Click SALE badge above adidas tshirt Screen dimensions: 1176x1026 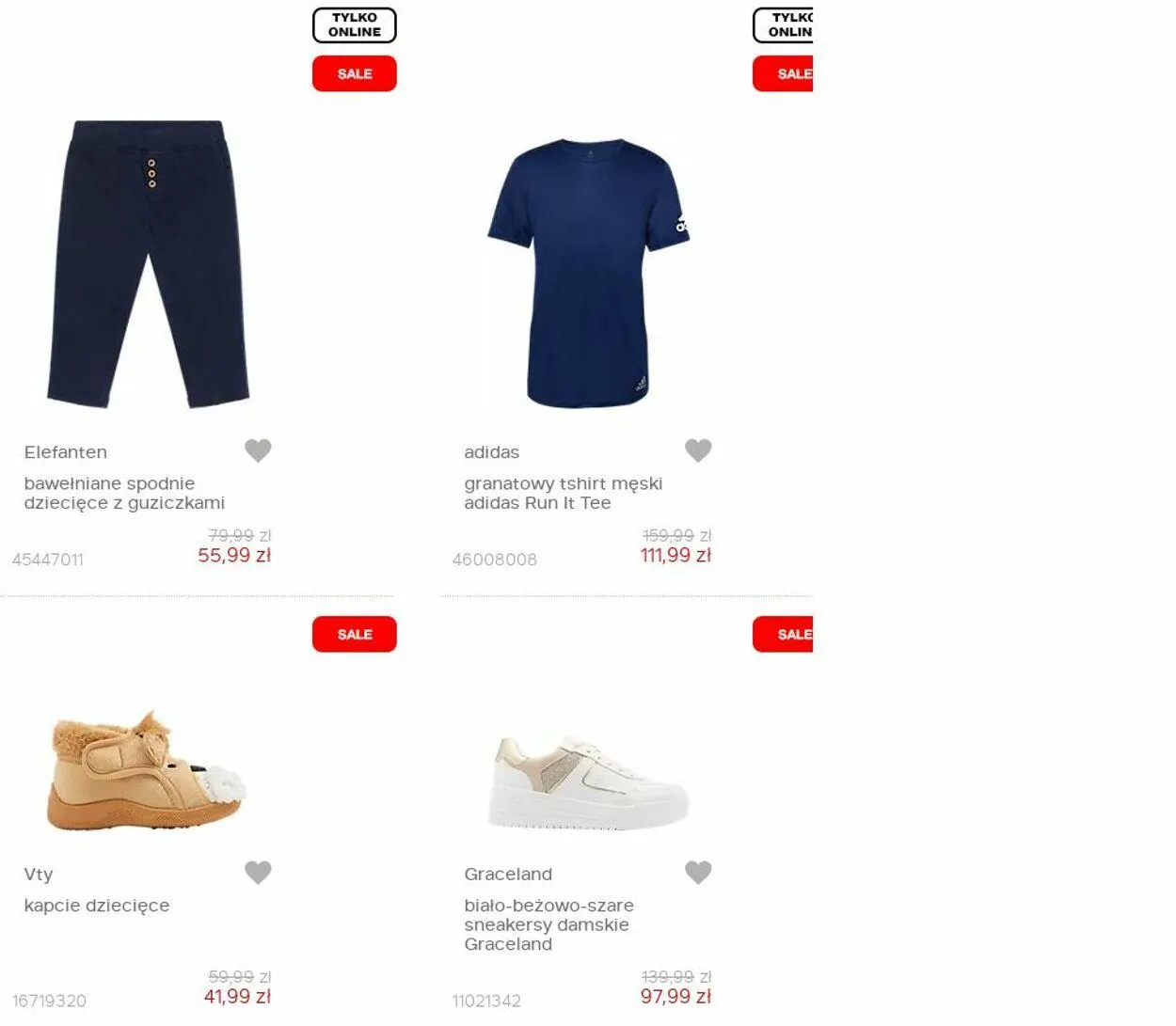(x=783, y=73)
